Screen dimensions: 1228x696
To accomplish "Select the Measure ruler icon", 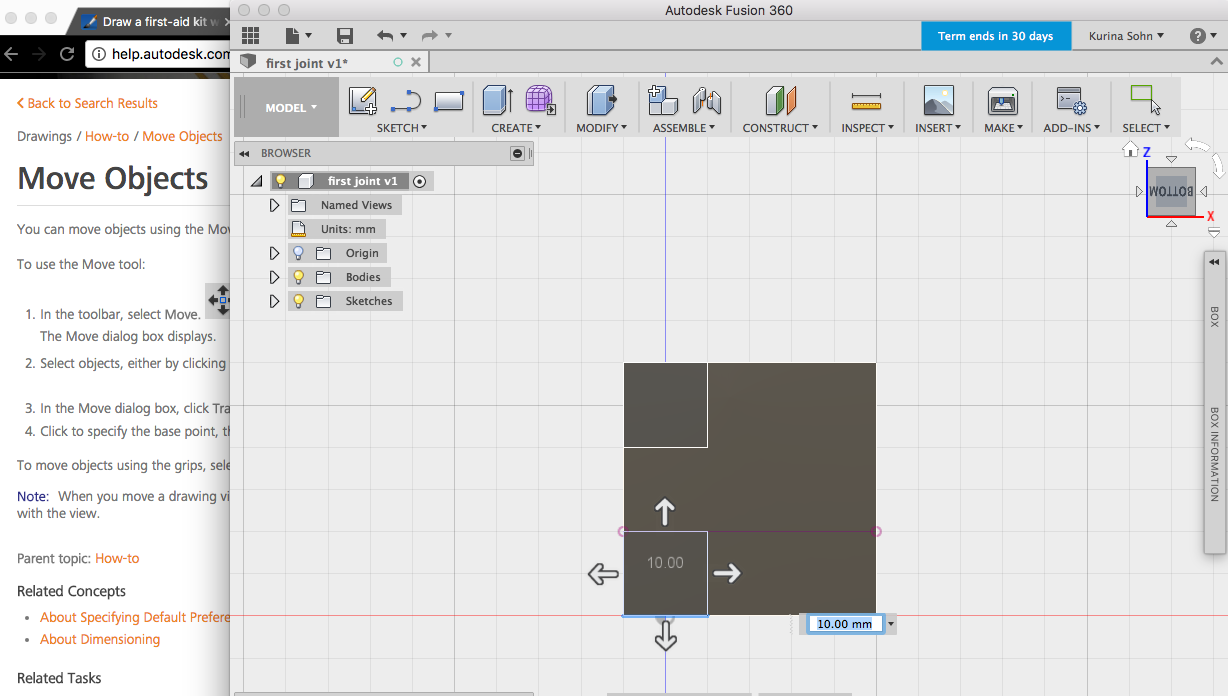I will point(866,101).
